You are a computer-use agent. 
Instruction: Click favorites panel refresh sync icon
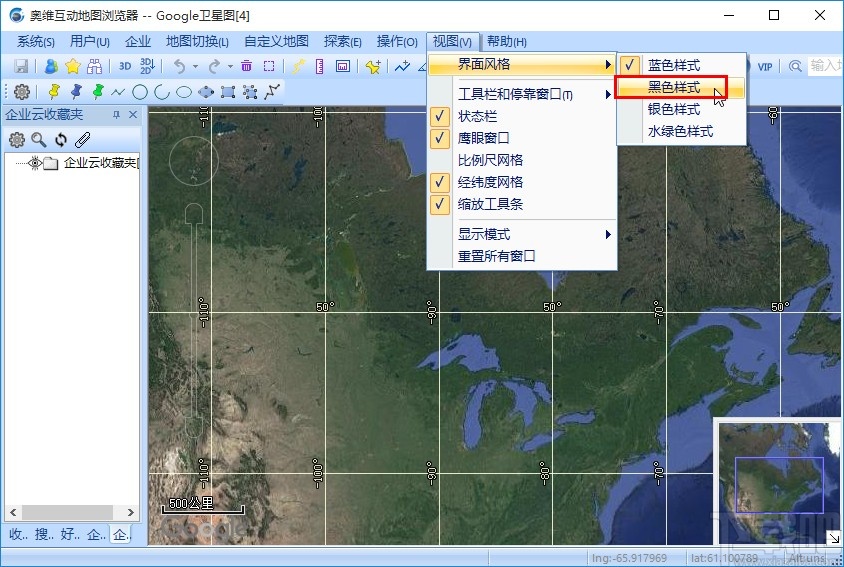pos(61,140)
